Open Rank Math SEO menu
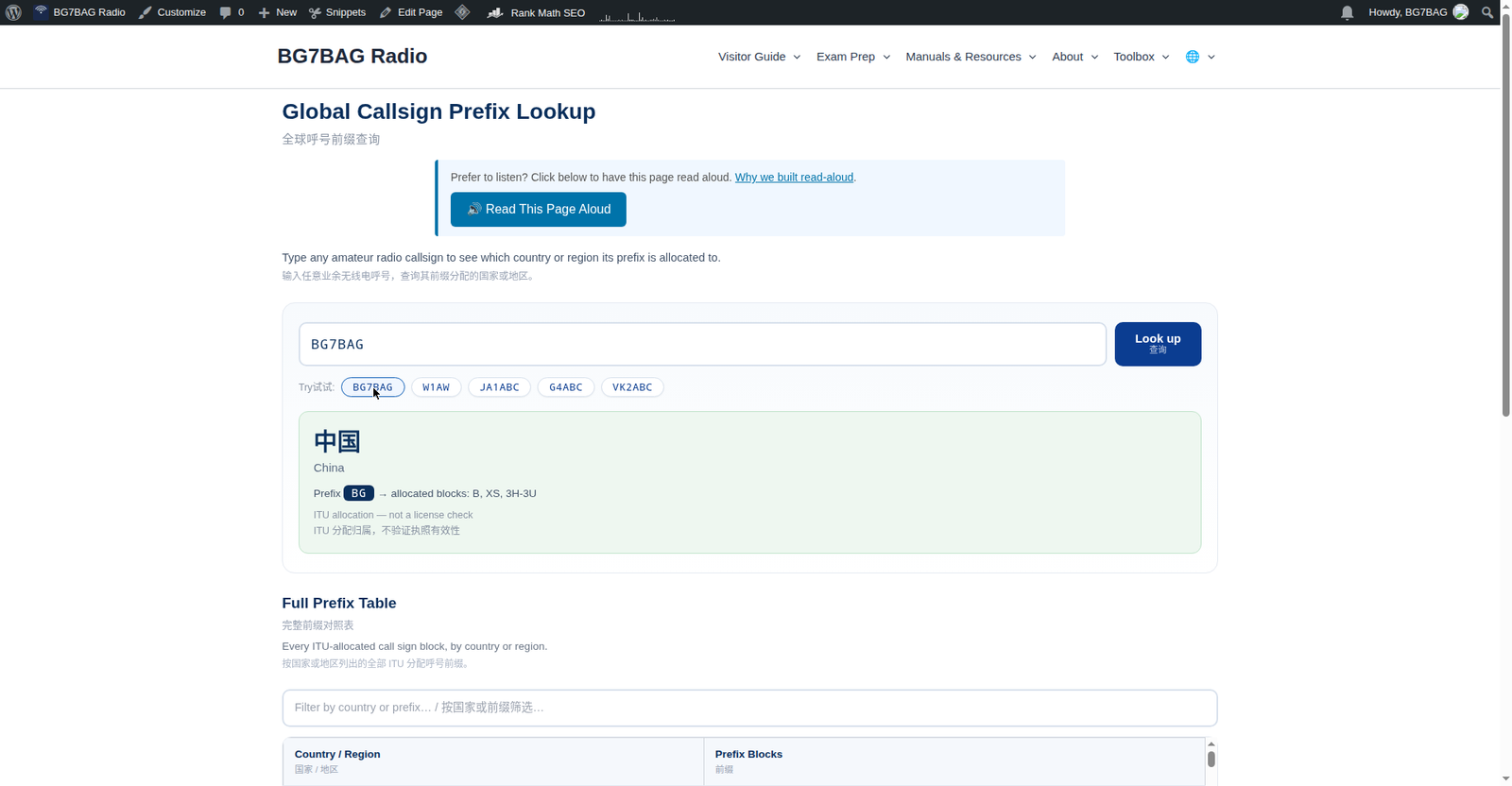The image size is (1512, 786). click(536, 12)
